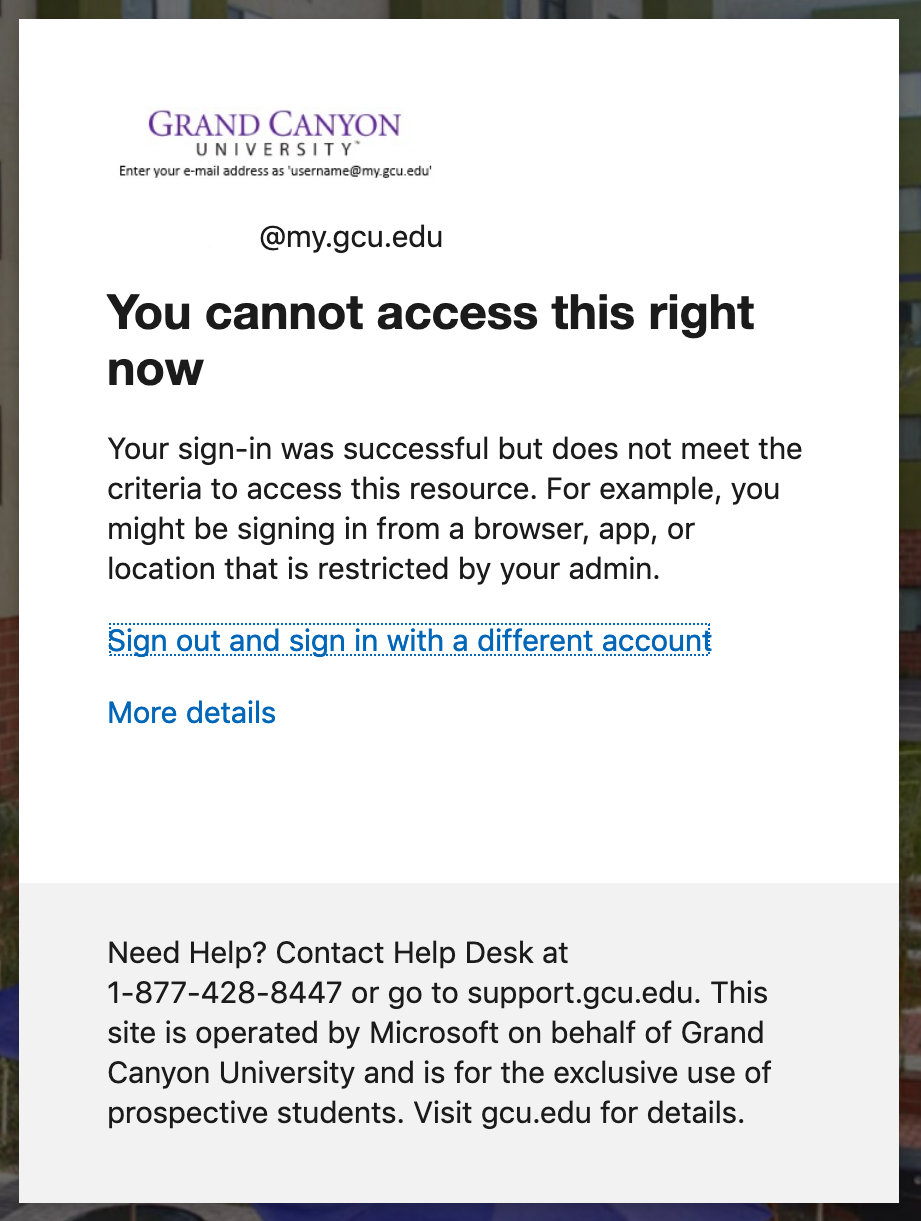Click the email format hint below the logo
The height and width of the screenshot is (1221, 921).
click(x=275, y=171)
